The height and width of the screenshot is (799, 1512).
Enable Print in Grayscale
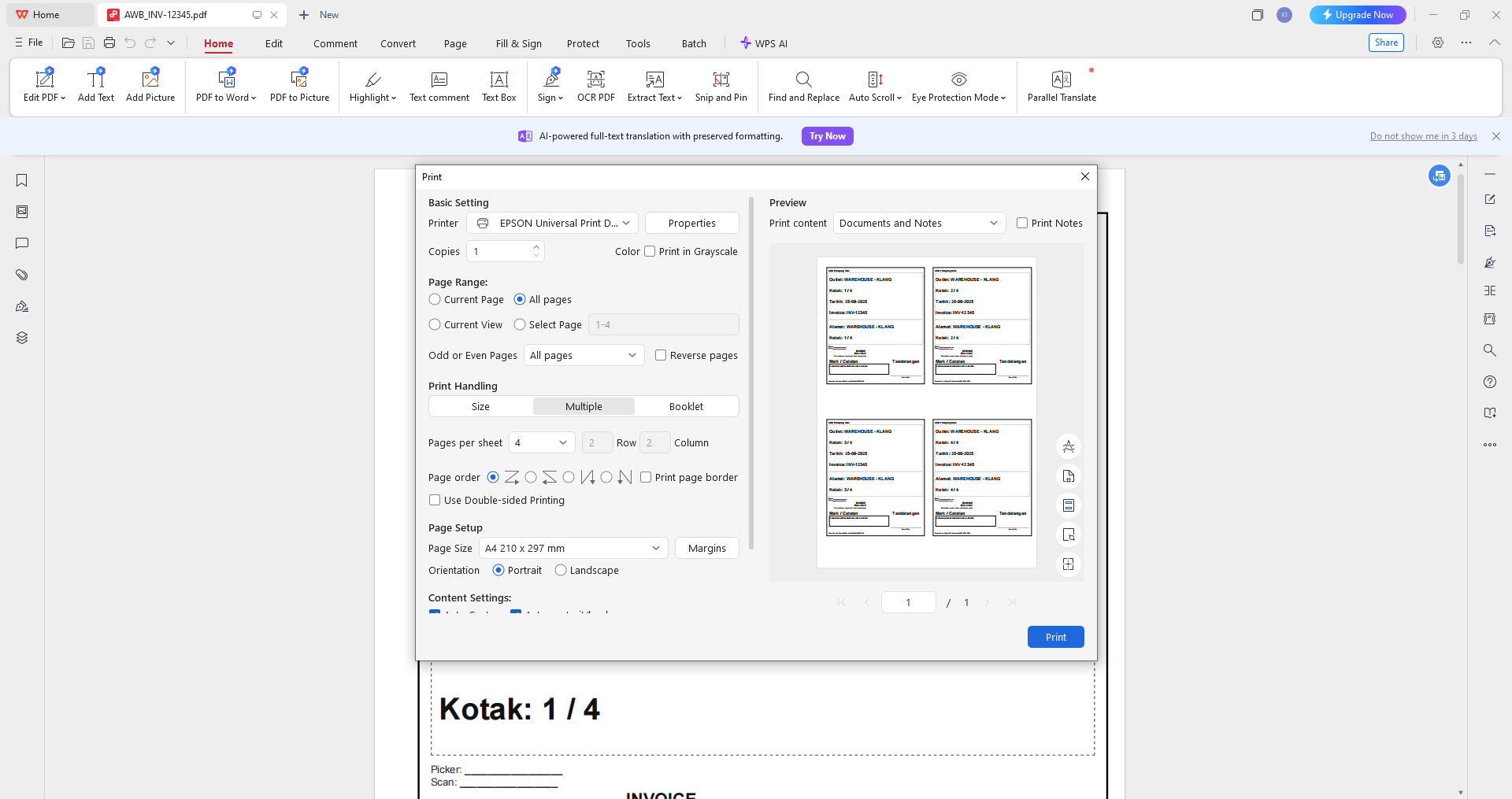[x=650, y=251]
